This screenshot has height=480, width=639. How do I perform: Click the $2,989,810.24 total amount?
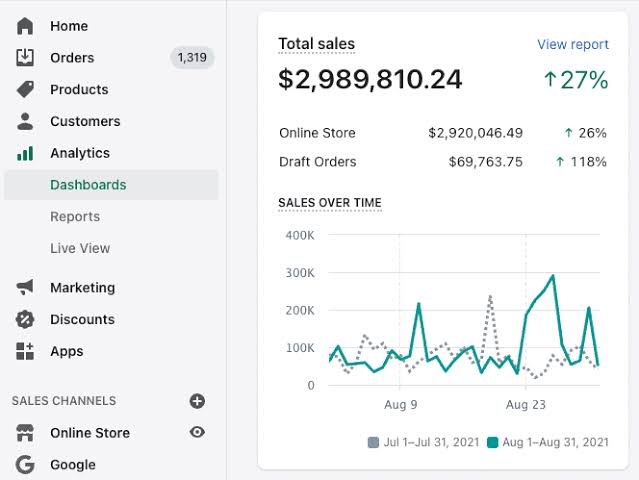pos(370,79)
